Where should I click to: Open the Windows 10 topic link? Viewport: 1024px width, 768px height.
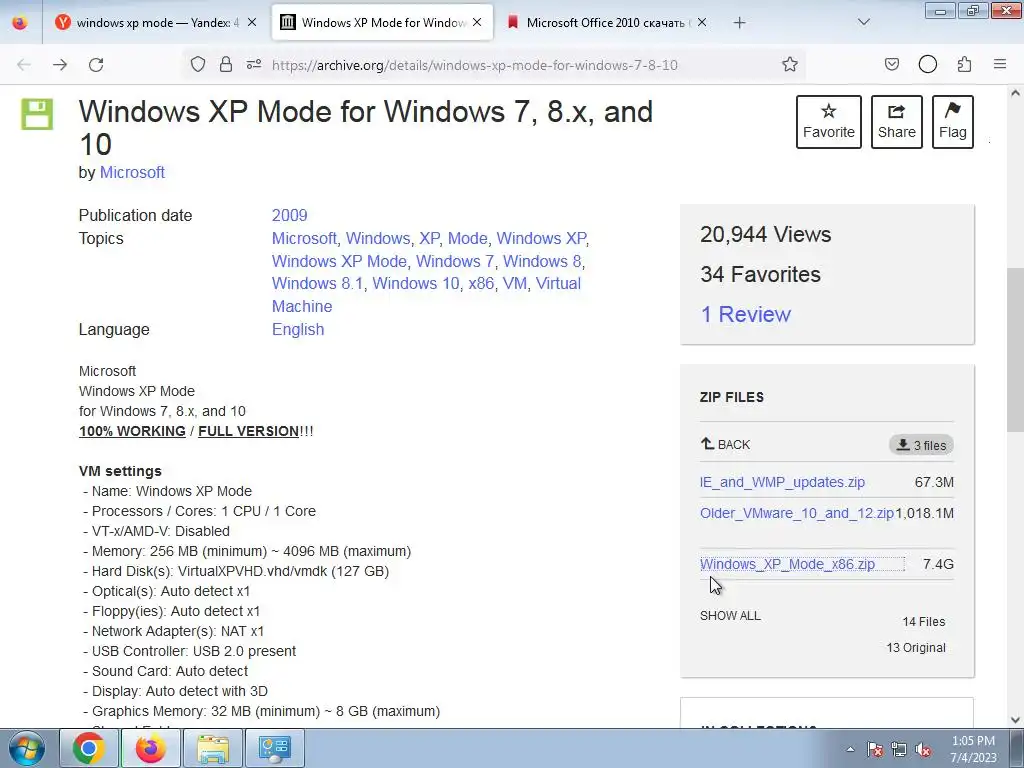[x=415, y=283]
